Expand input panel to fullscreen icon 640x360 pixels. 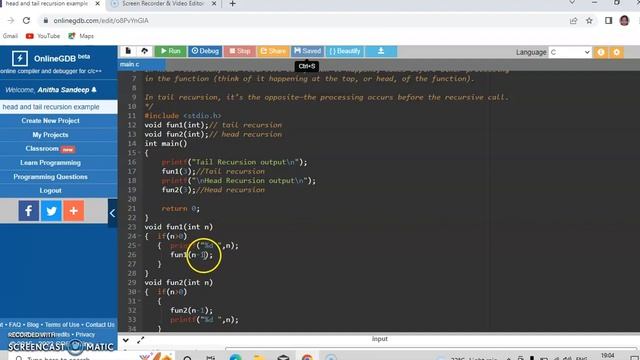tap(141, 340)
